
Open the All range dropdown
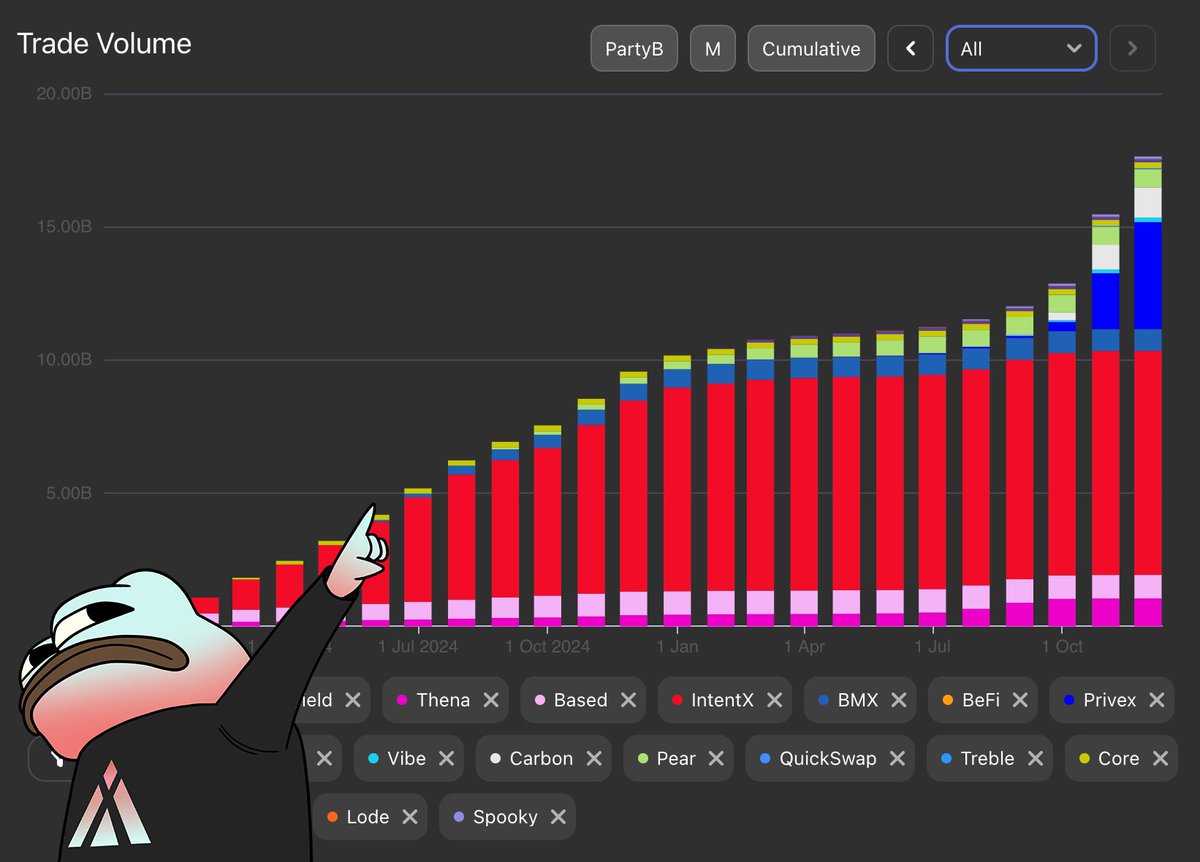1021,48
